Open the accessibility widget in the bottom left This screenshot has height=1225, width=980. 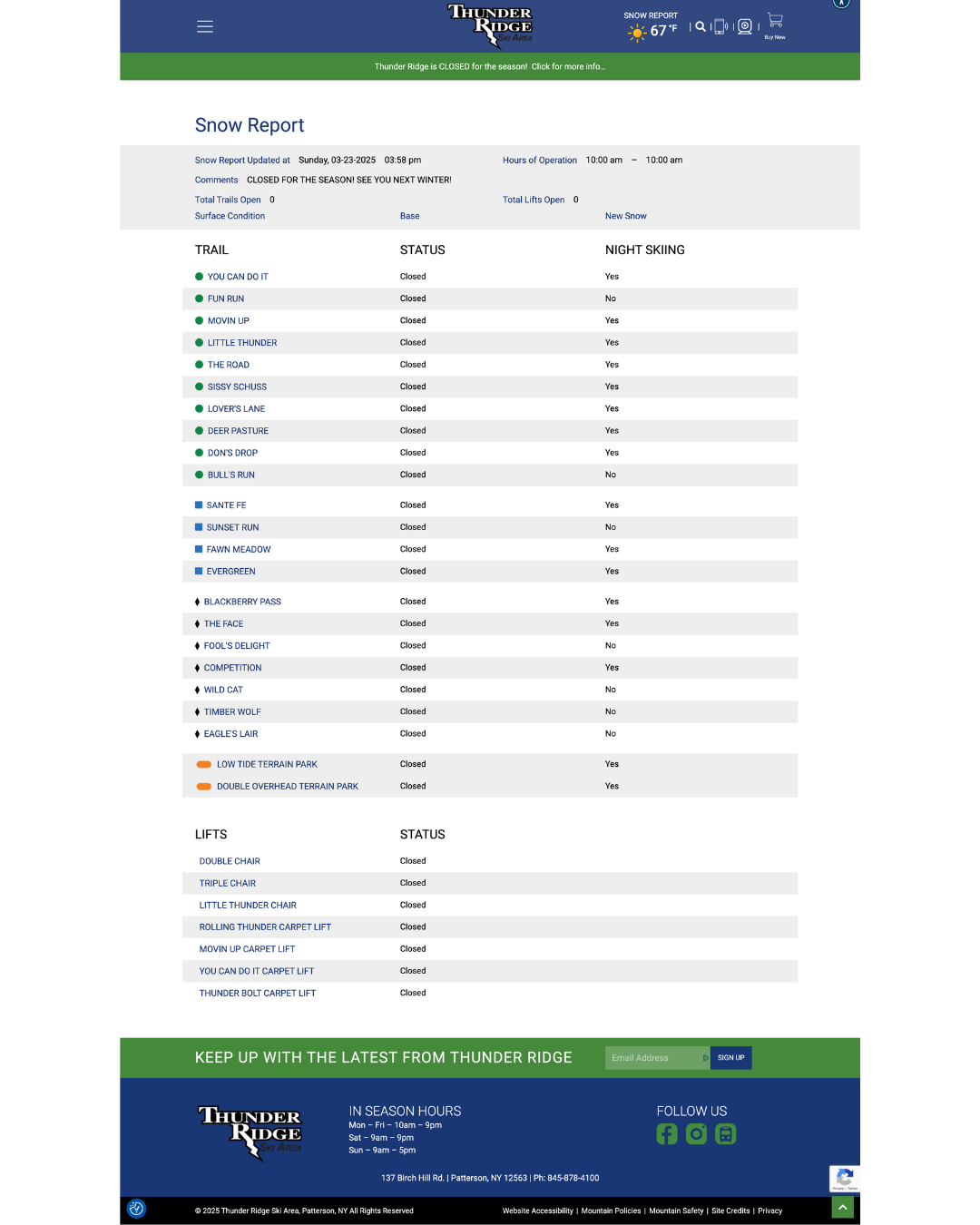pos(136,1209)
